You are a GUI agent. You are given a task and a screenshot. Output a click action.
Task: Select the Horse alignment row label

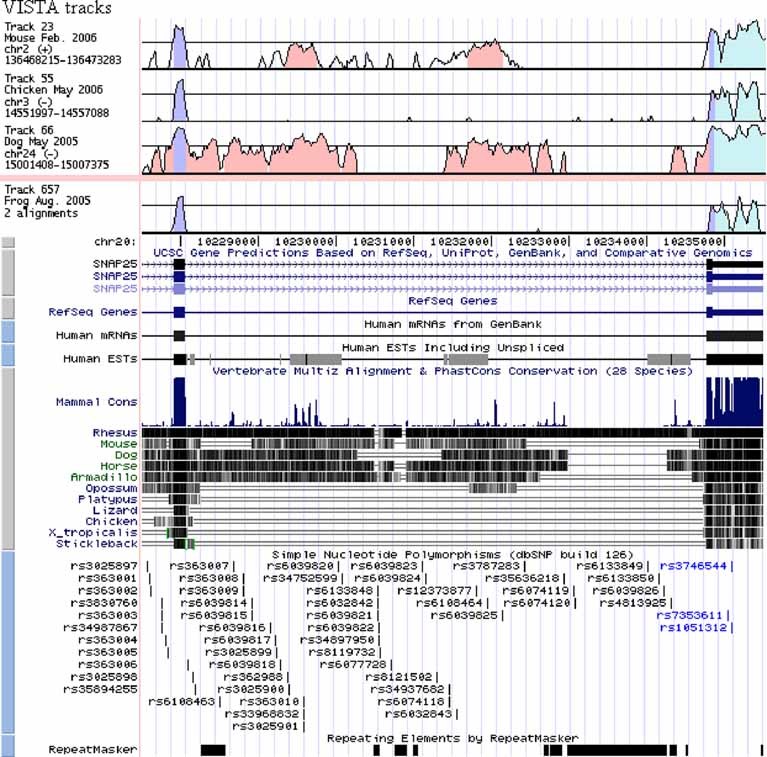click(119, 466)
